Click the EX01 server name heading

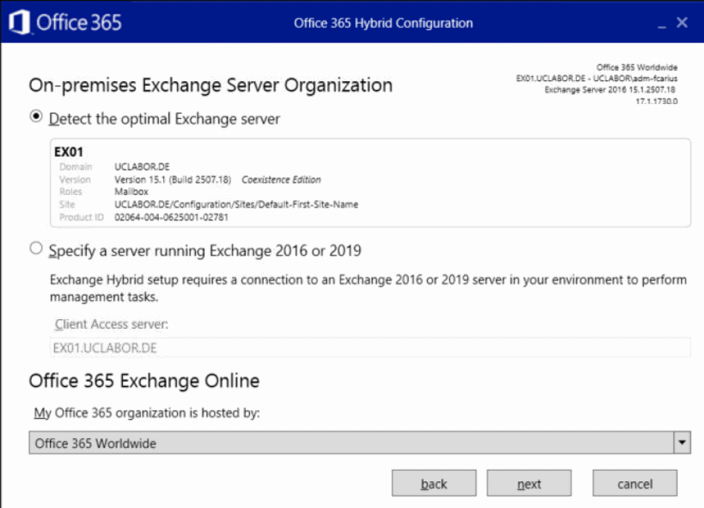coord(69,152)
